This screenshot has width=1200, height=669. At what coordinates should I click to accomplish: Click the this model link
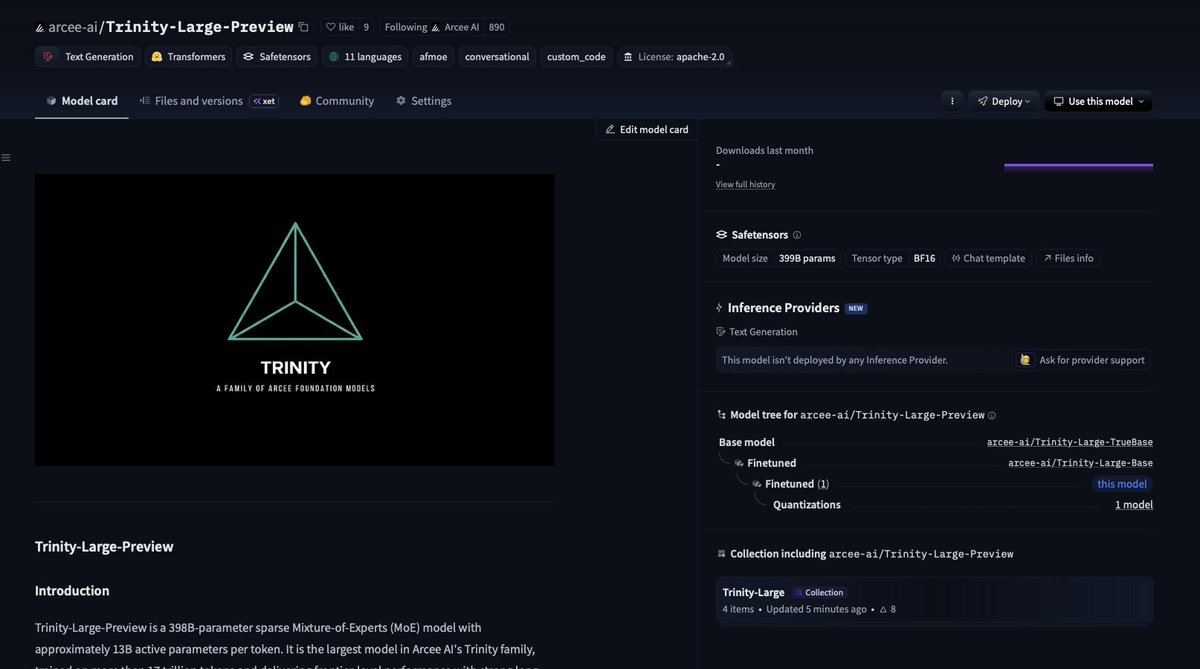click(x=1122, y=484)
